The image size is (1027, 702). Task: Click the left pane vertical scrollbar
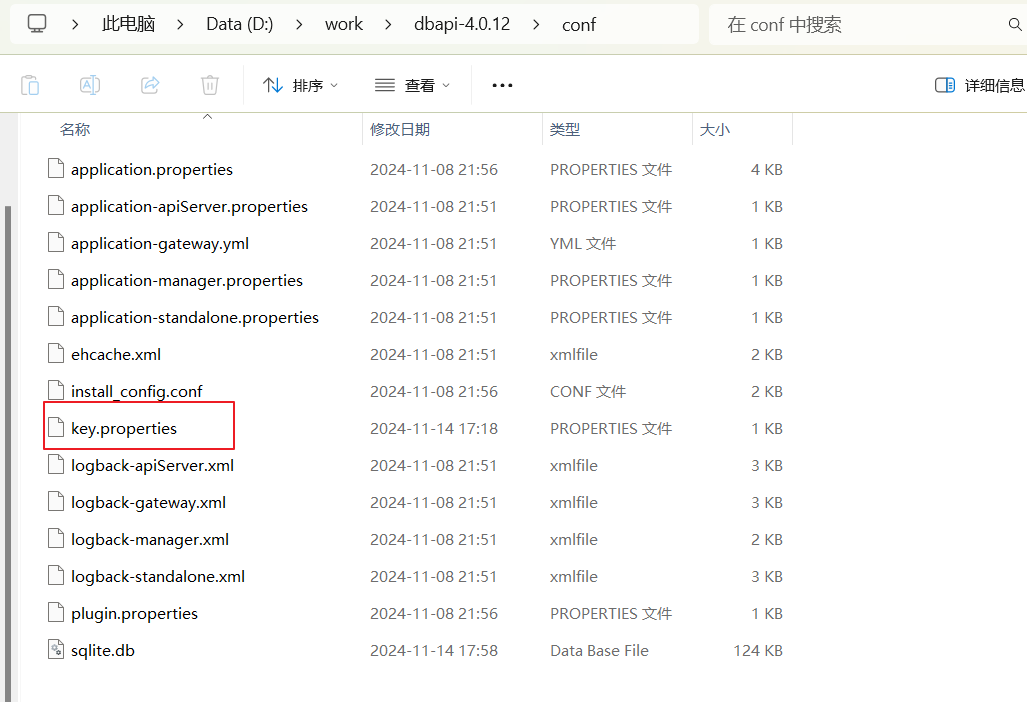point(8,453)
